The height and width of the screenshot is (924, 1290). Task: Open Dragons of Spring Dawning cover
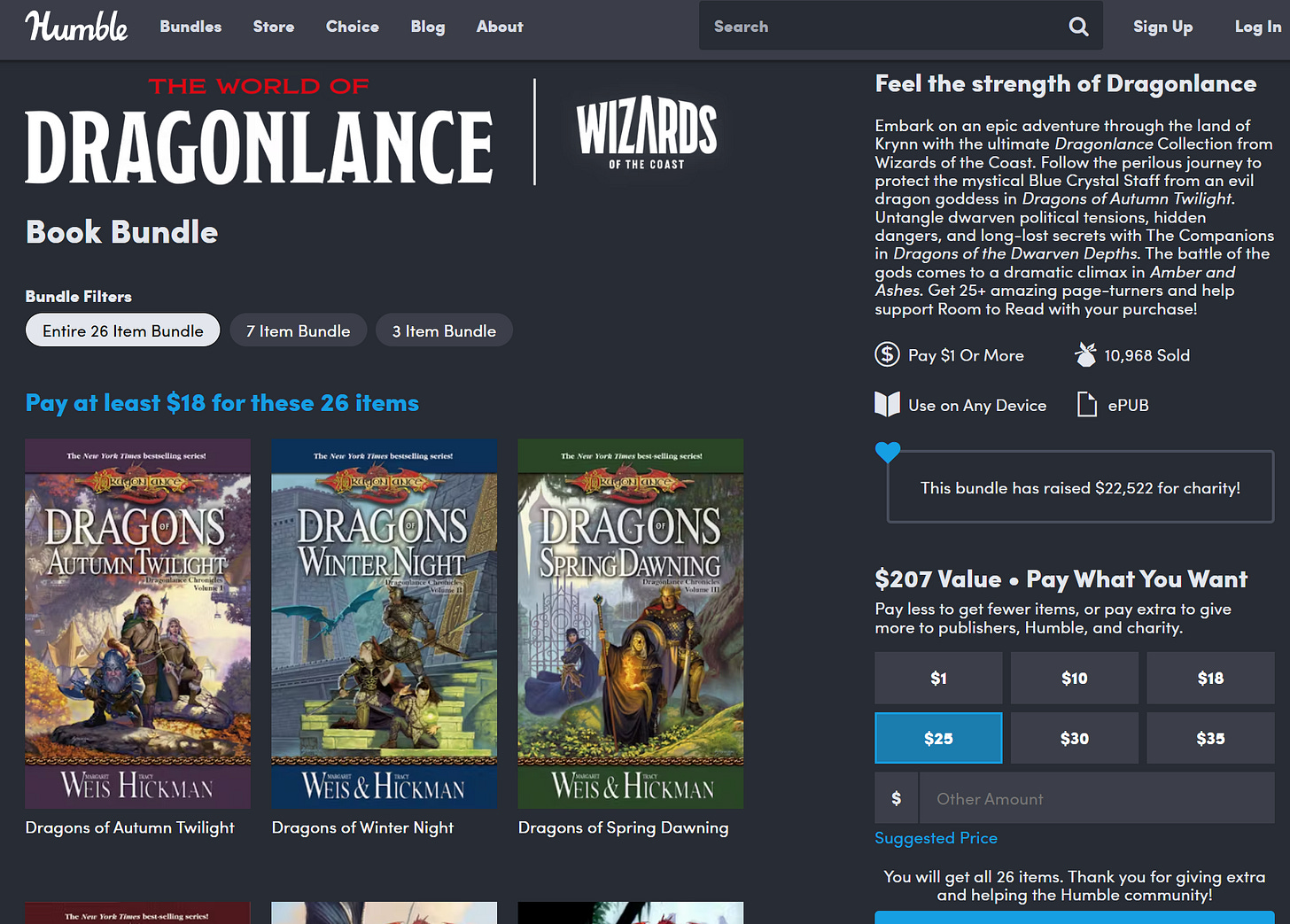tap(631, 624)
